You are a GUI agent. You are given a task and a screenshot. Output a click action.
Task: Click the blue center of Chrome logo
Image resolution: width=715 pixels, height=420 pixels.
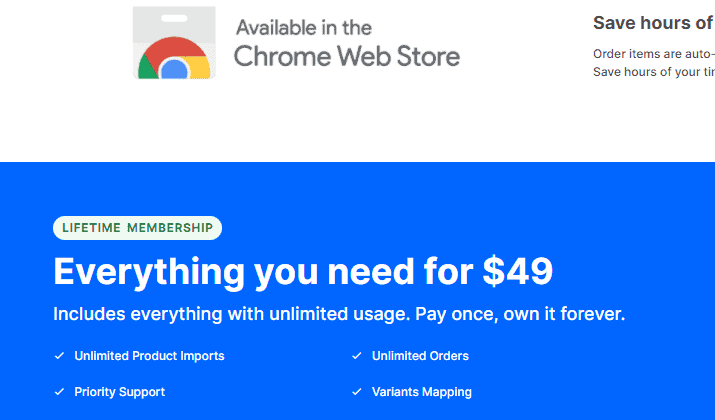pos(174,70)
